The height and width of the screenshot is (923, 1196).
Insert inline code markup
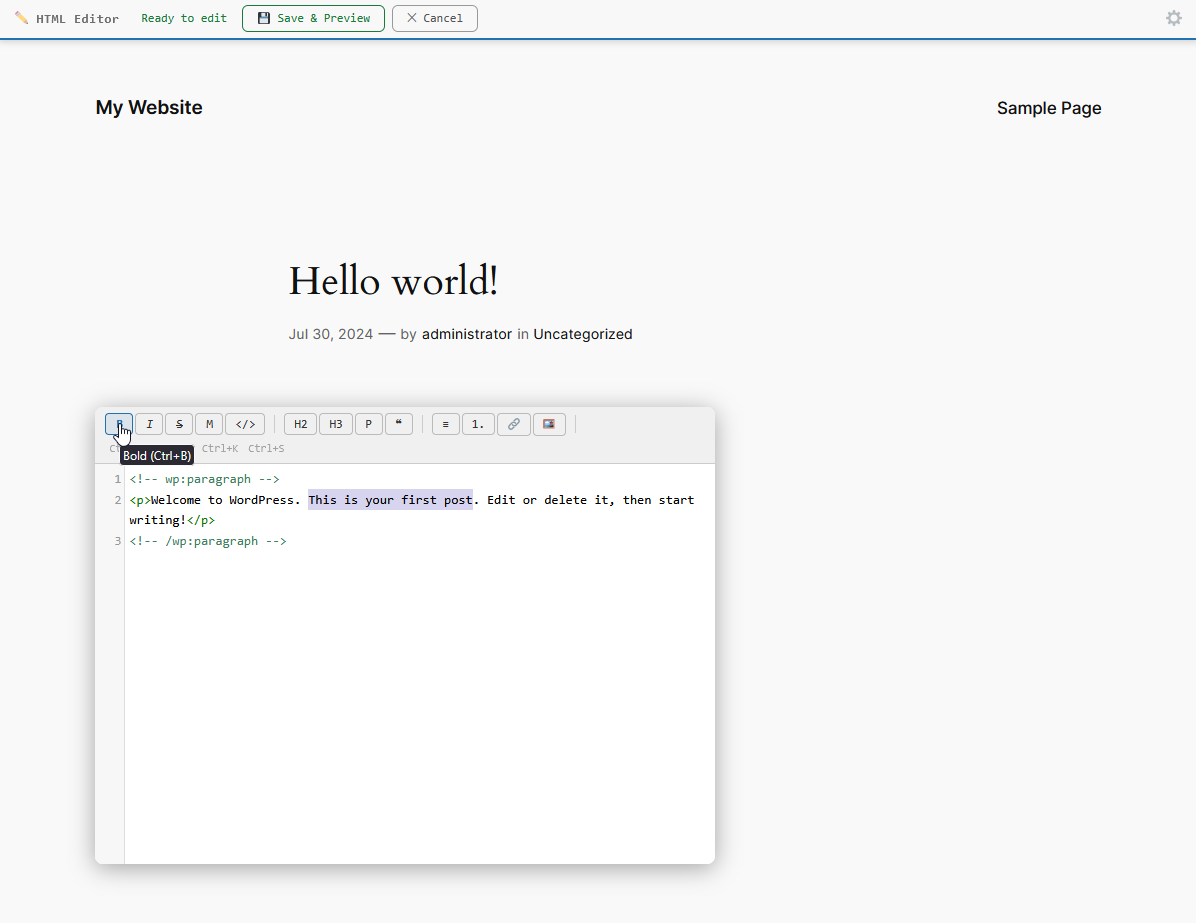click(244, 423)
